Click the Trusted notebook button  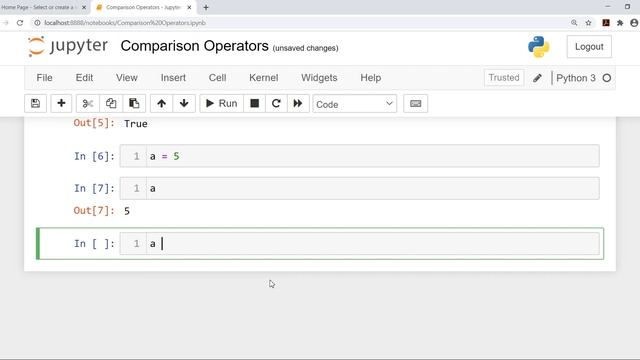tap(504, 78)
